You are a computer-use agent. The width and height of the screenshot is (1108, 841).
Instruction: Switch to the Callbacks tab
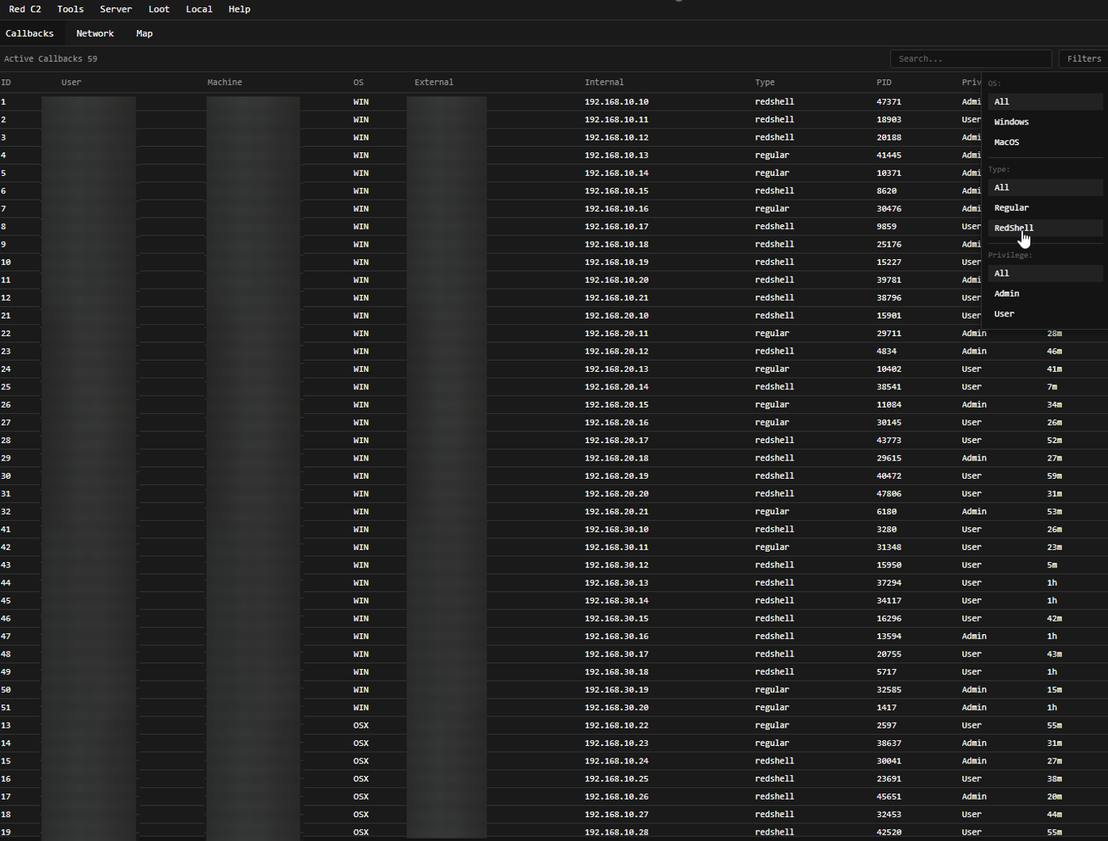pyautogui.click(x=30, y=33)
